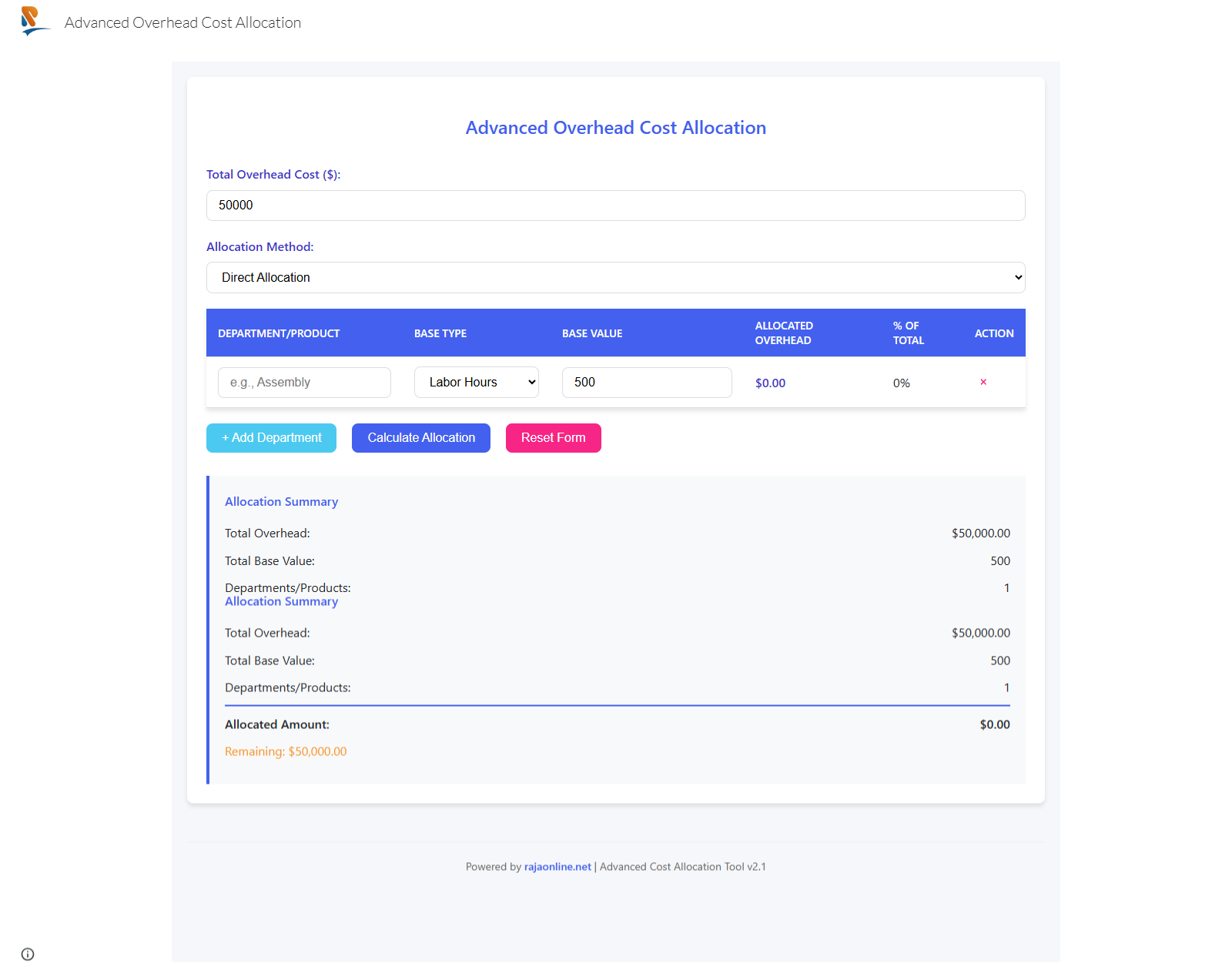
Task: Open the Labor Hours base type dropdown
Action: 477,383
